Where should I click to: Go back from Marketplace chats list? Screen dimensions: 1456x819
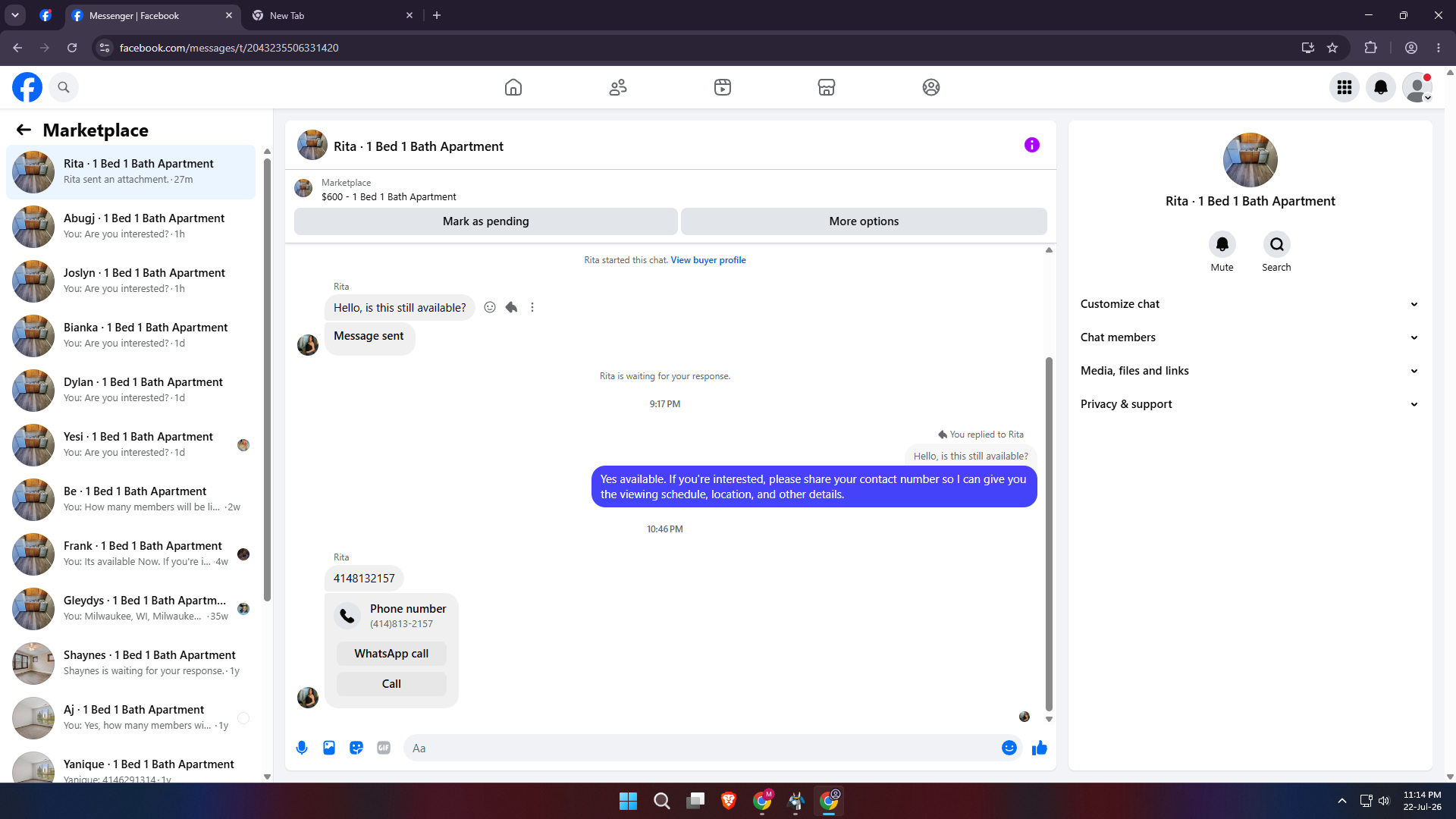[x=24, y=130]
